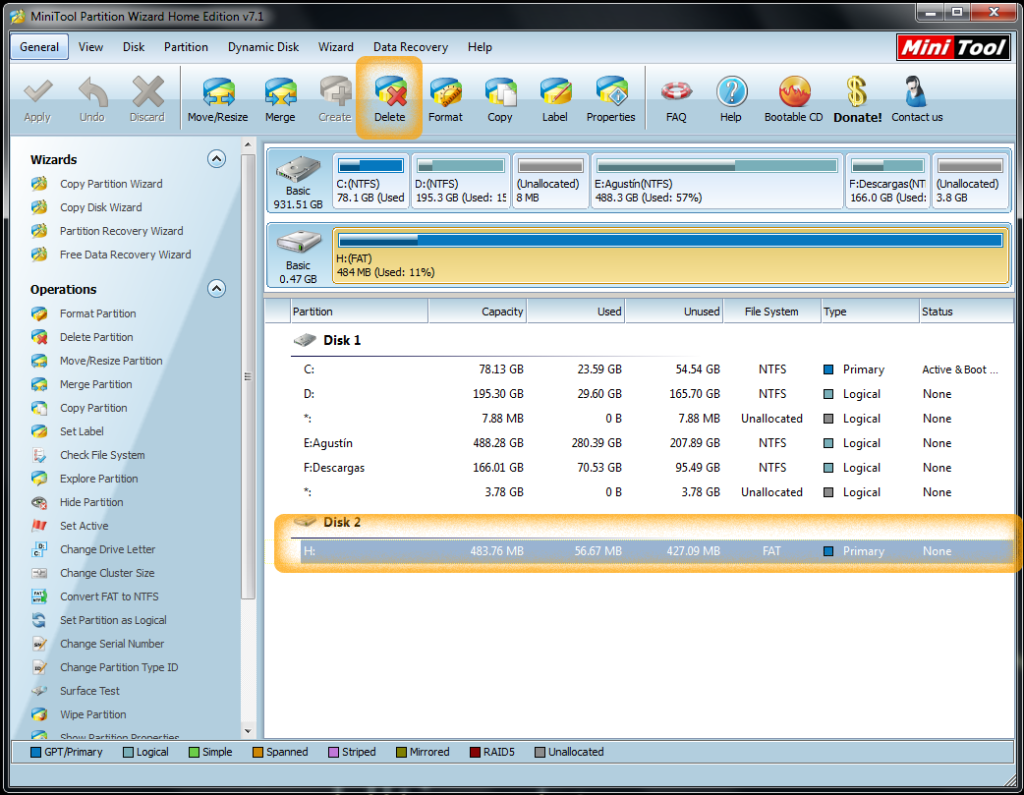Choose Delete Partition in Operations list
Viewport: 1024px width, 795px height.
96,337
